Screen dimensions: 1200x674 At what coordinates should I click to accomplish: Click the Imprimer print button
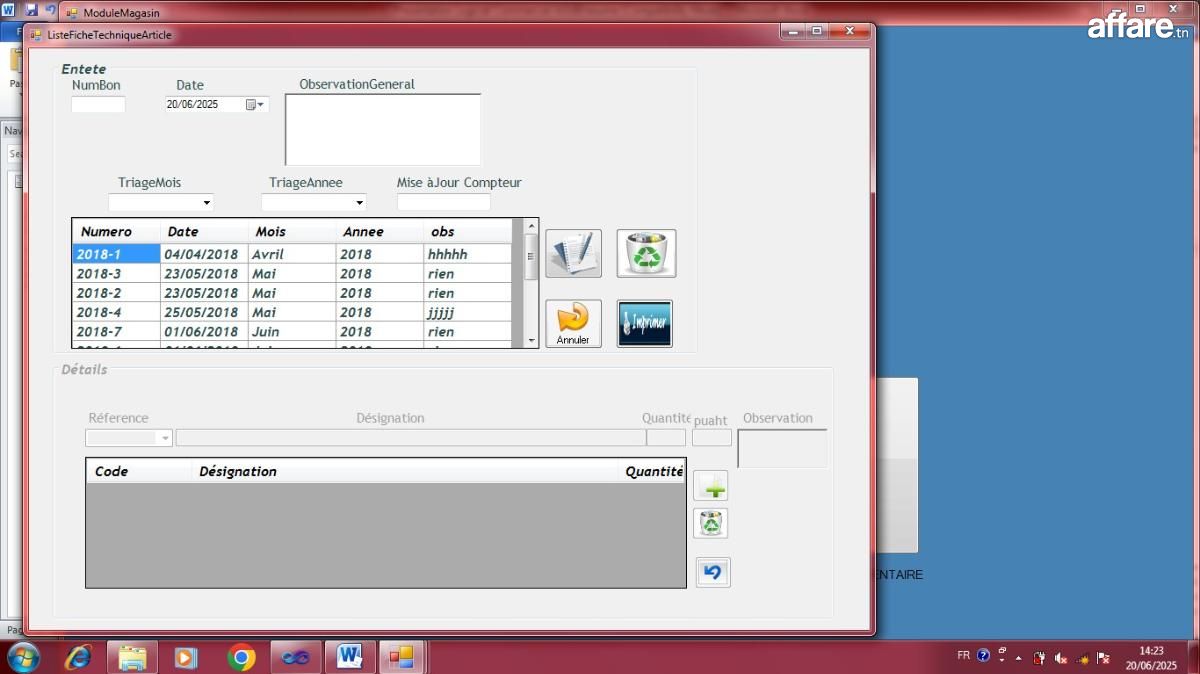pyautogui.click(x=645, y=323)
